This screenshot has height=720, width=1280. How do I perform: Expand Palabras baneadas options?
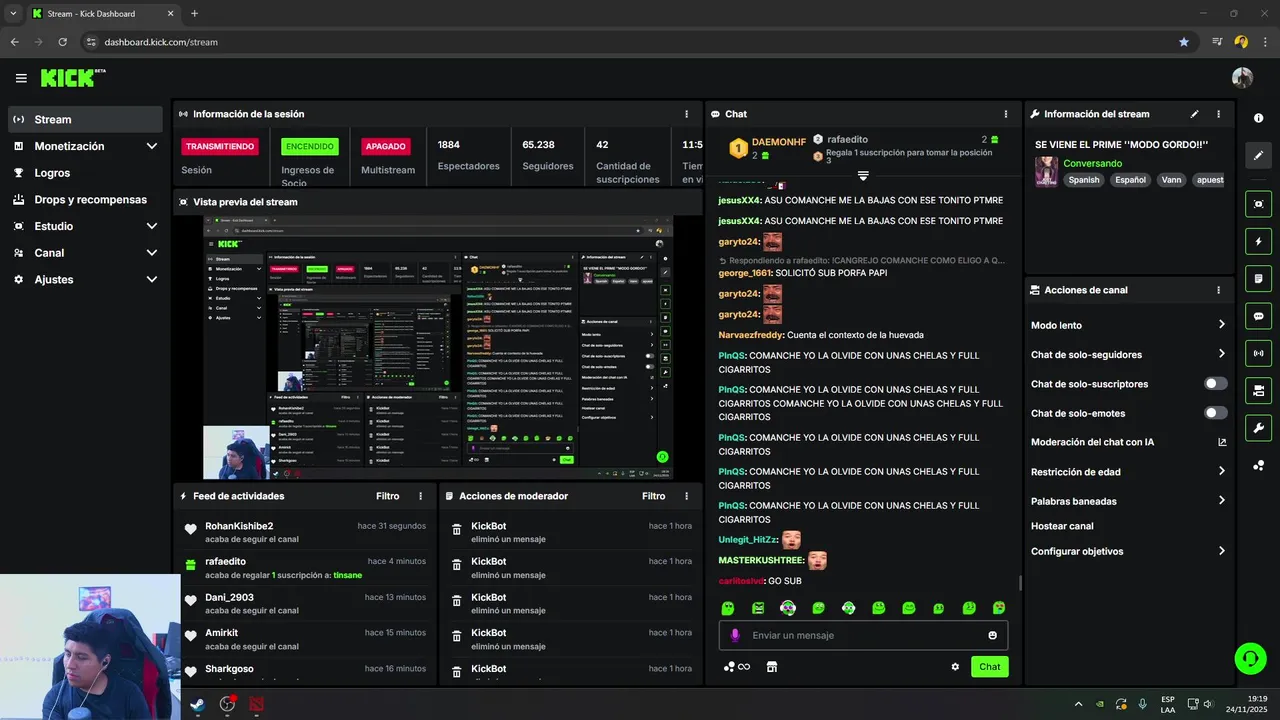1222,501
